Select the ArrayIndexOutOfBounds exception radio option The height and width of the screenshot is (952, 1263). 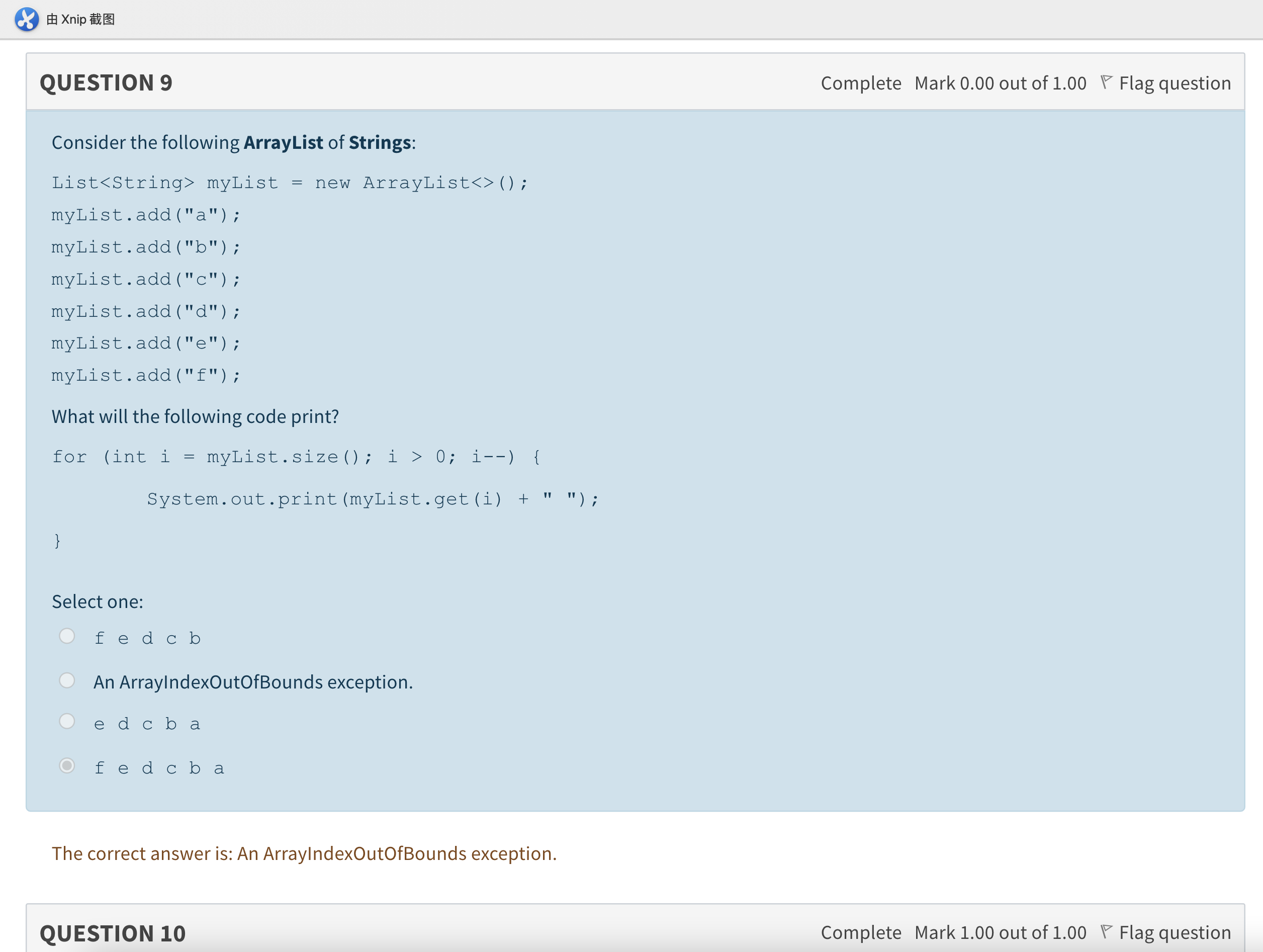(67, 680)
